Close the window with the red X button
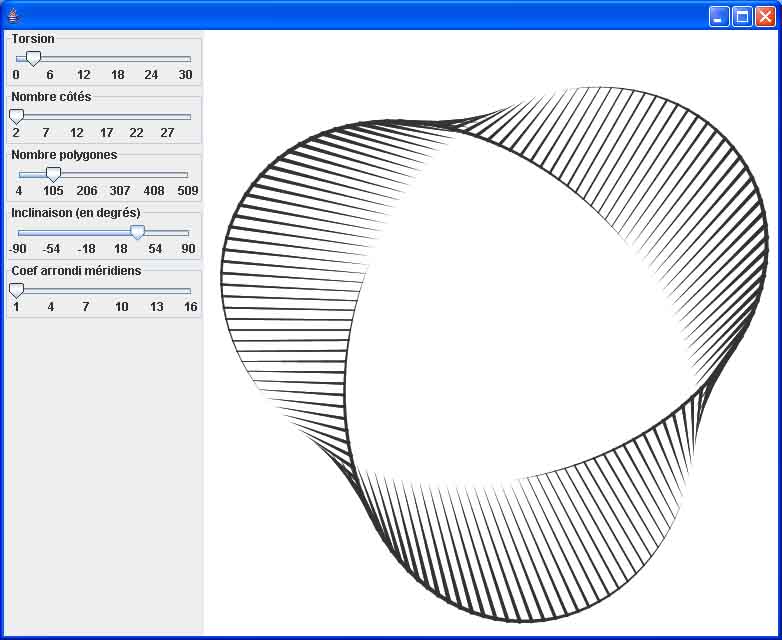Screen dimensions: 782x640 pyautogui.click(x=765, y=16)
